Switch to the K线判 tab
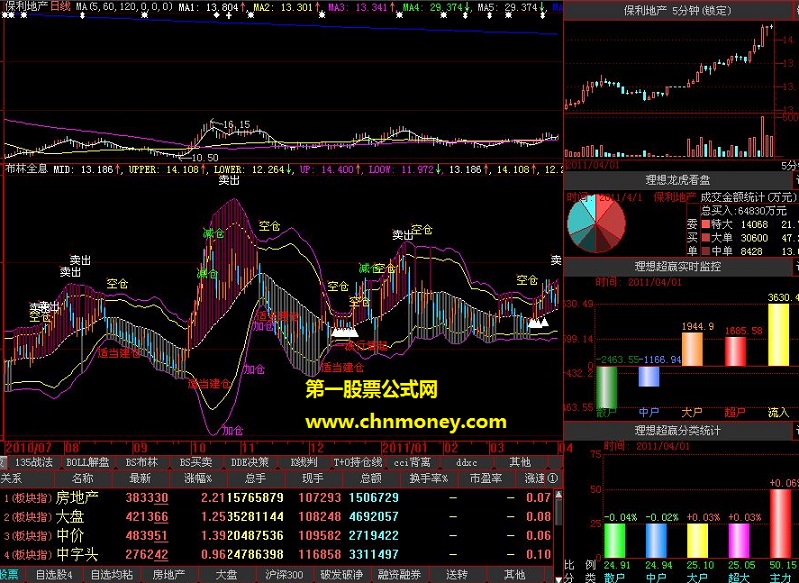 [x=304, y=462]
